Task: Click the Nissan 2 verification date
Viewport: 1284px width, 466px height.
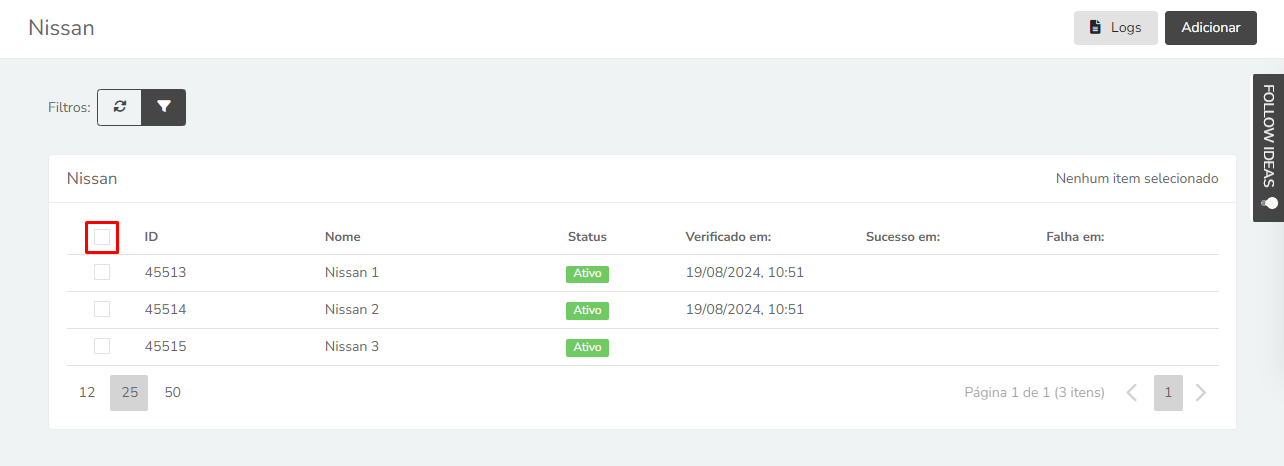Action: coord(745,309)
